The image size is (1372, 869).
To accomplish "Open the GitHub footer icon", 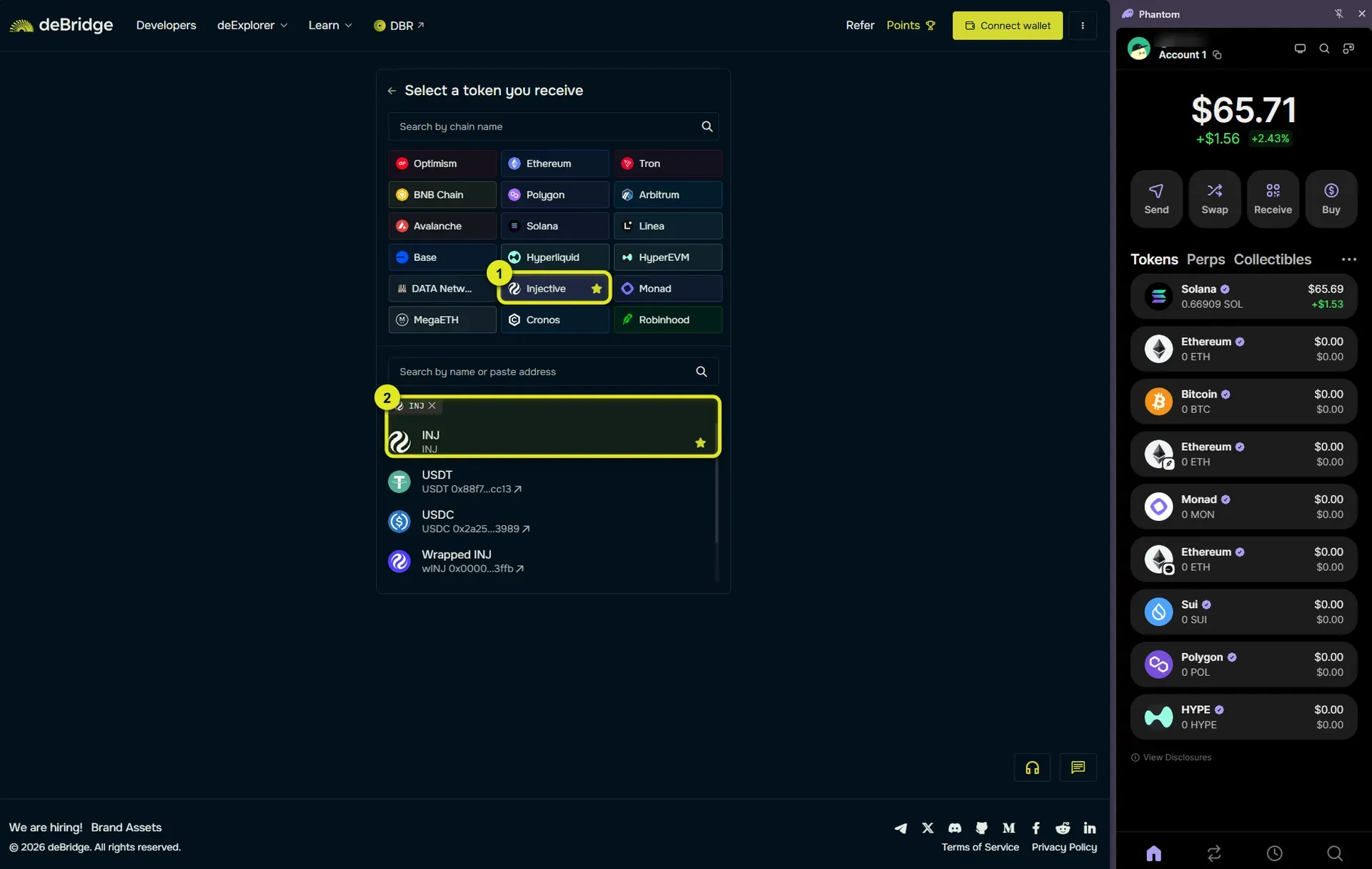I will pos(982,828).
